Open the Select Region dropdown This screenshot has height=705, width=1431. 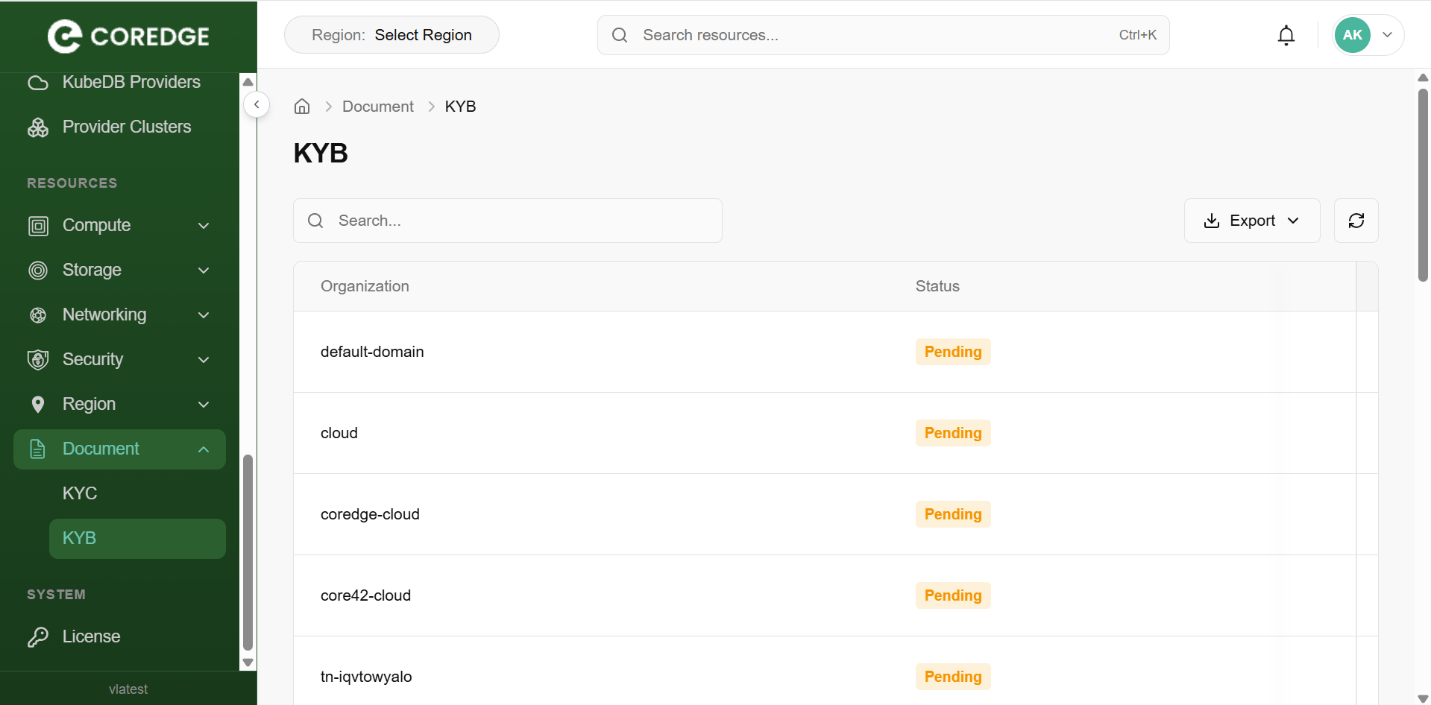[392, 35]
